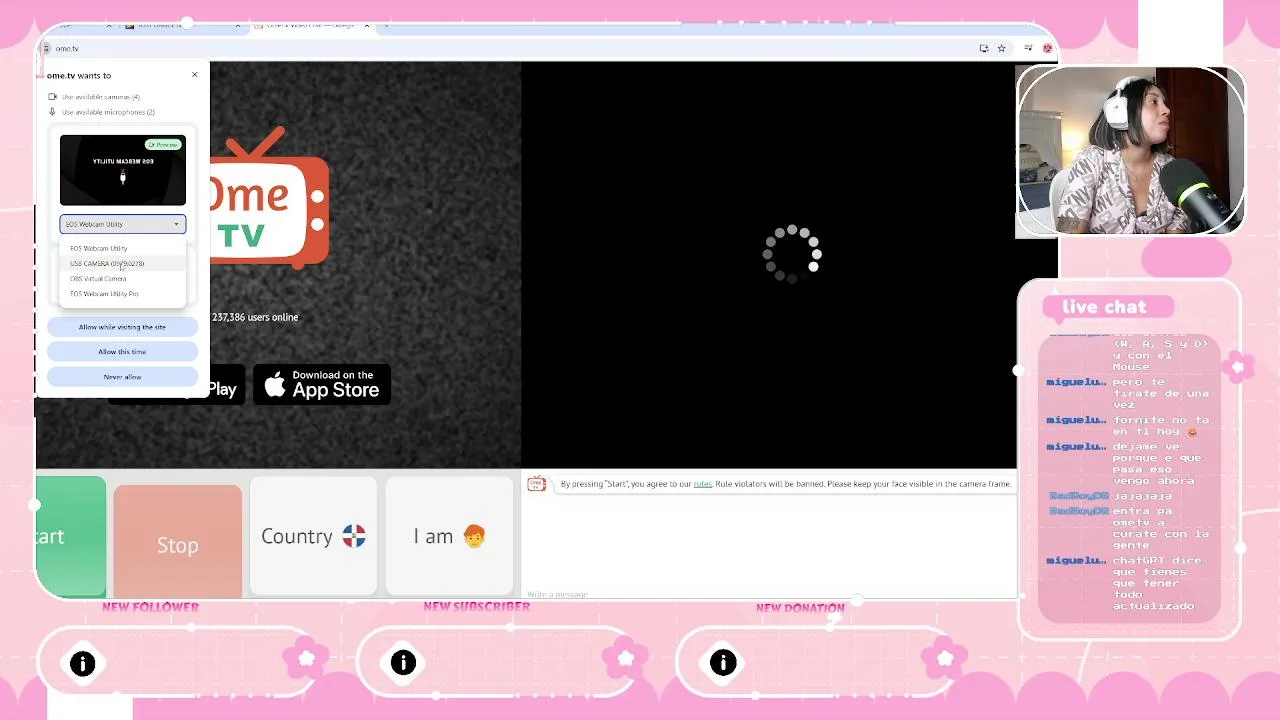Screen dimensions: 1280x720
Task: Choose EOS Webcam Utility from camera list
Action: point(122,248)
